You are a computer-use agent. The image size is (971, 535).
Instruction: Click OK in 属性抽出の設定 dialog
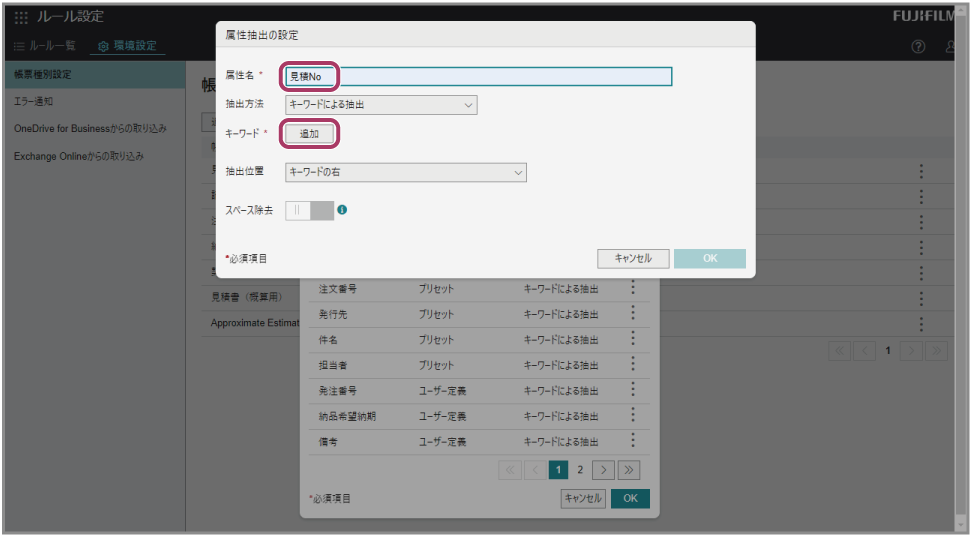(710, 258)
